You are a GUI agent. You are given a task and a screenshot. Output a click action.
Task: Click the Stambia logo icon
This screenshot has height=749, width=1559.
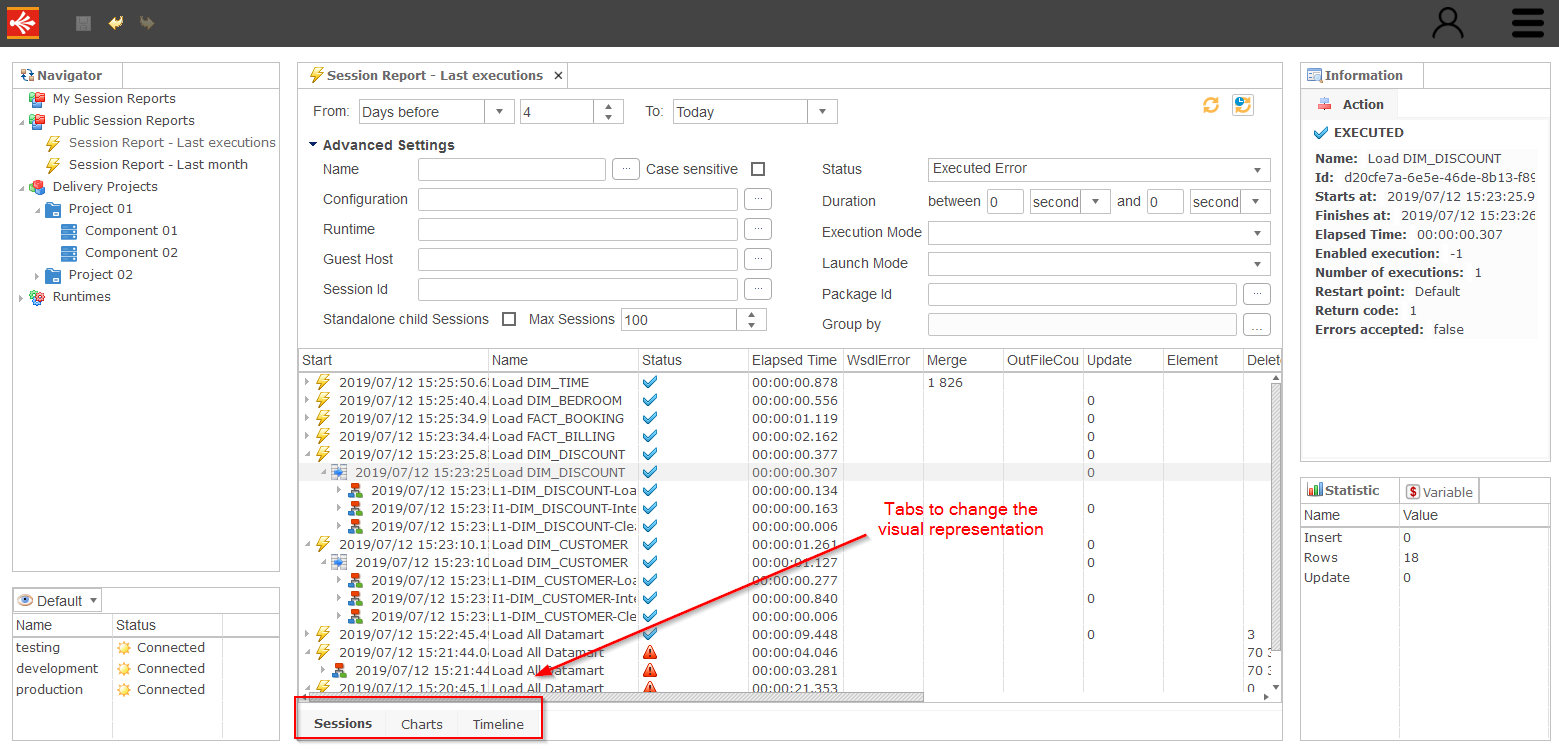(22, 22)
